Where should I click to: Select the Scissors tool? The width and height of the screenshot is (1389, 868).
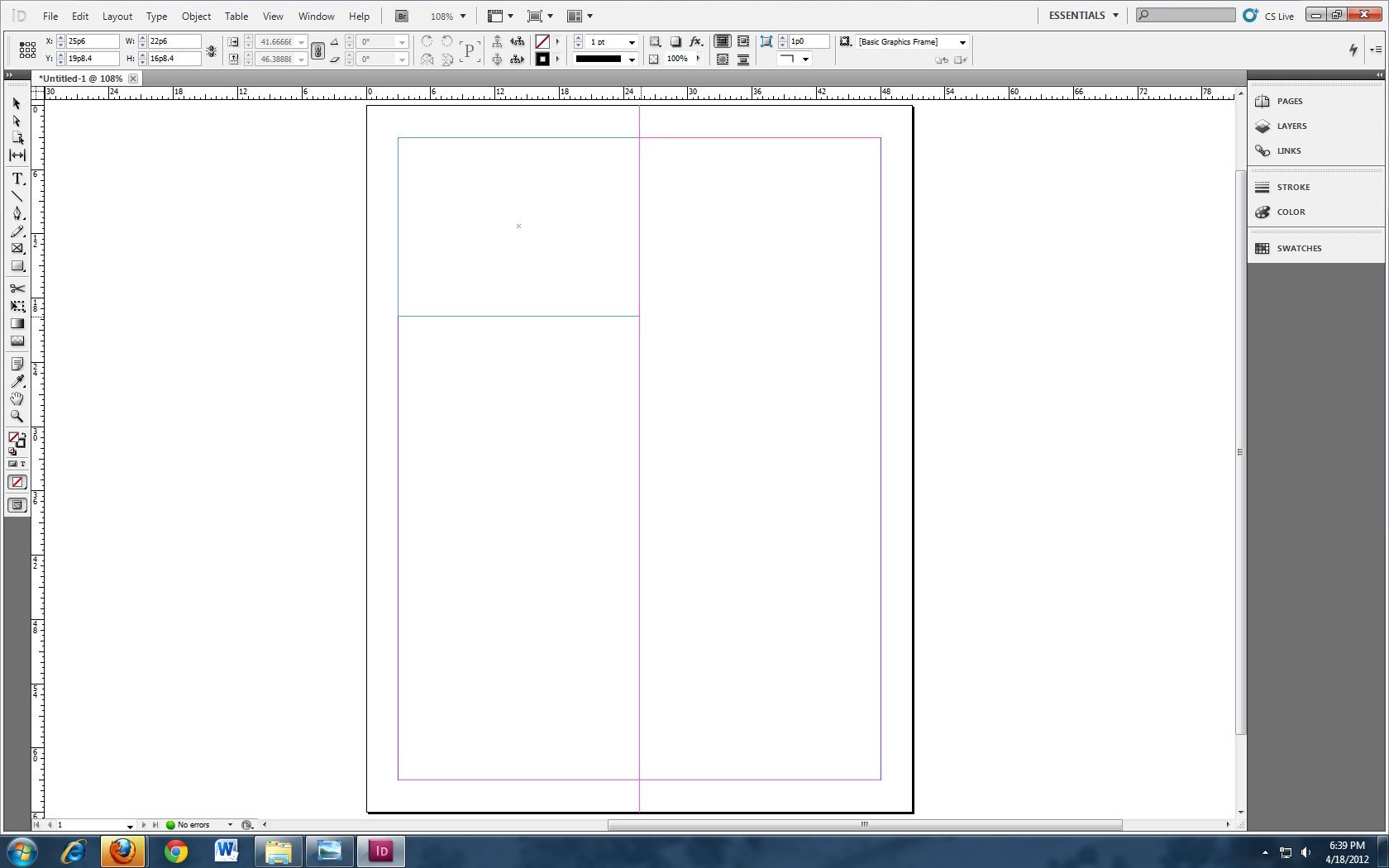tap(17, 289)
